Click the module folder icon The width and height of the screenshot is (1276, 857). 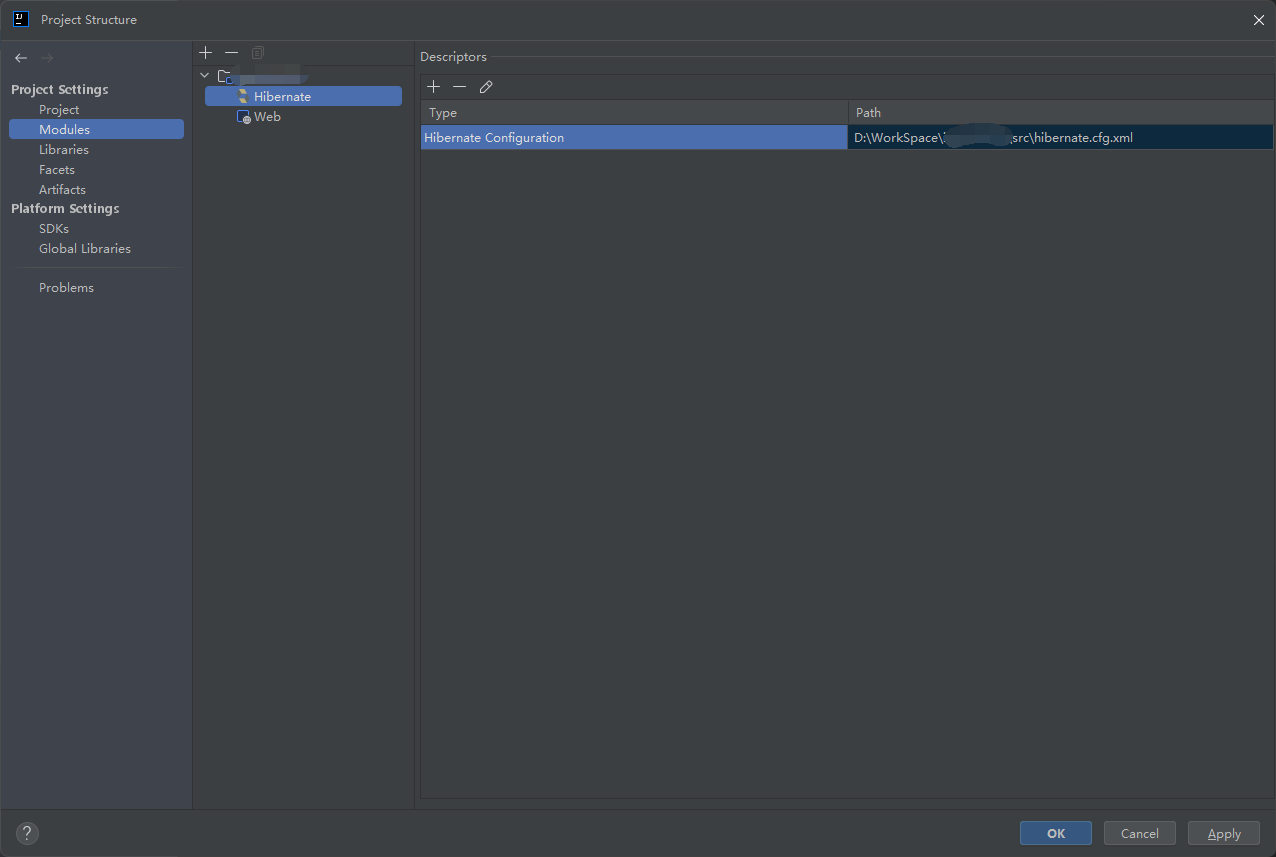[225, 76]
